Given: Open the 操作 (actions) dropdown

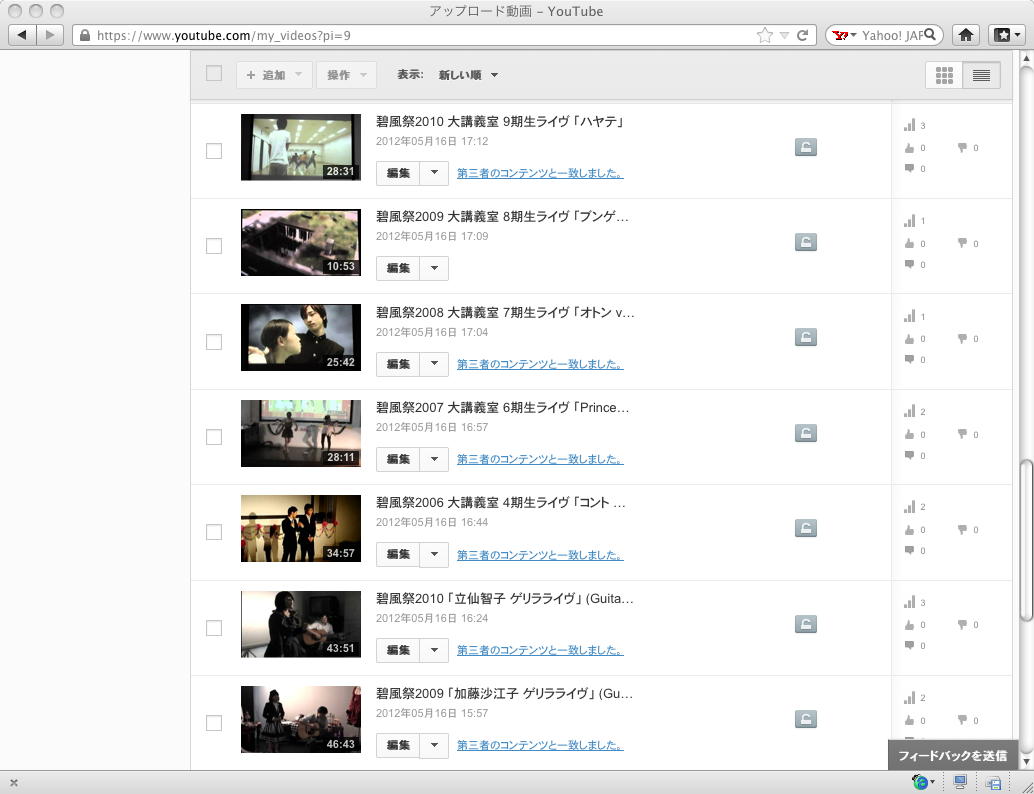Looking at the screenshot, I should click(346, 75).
